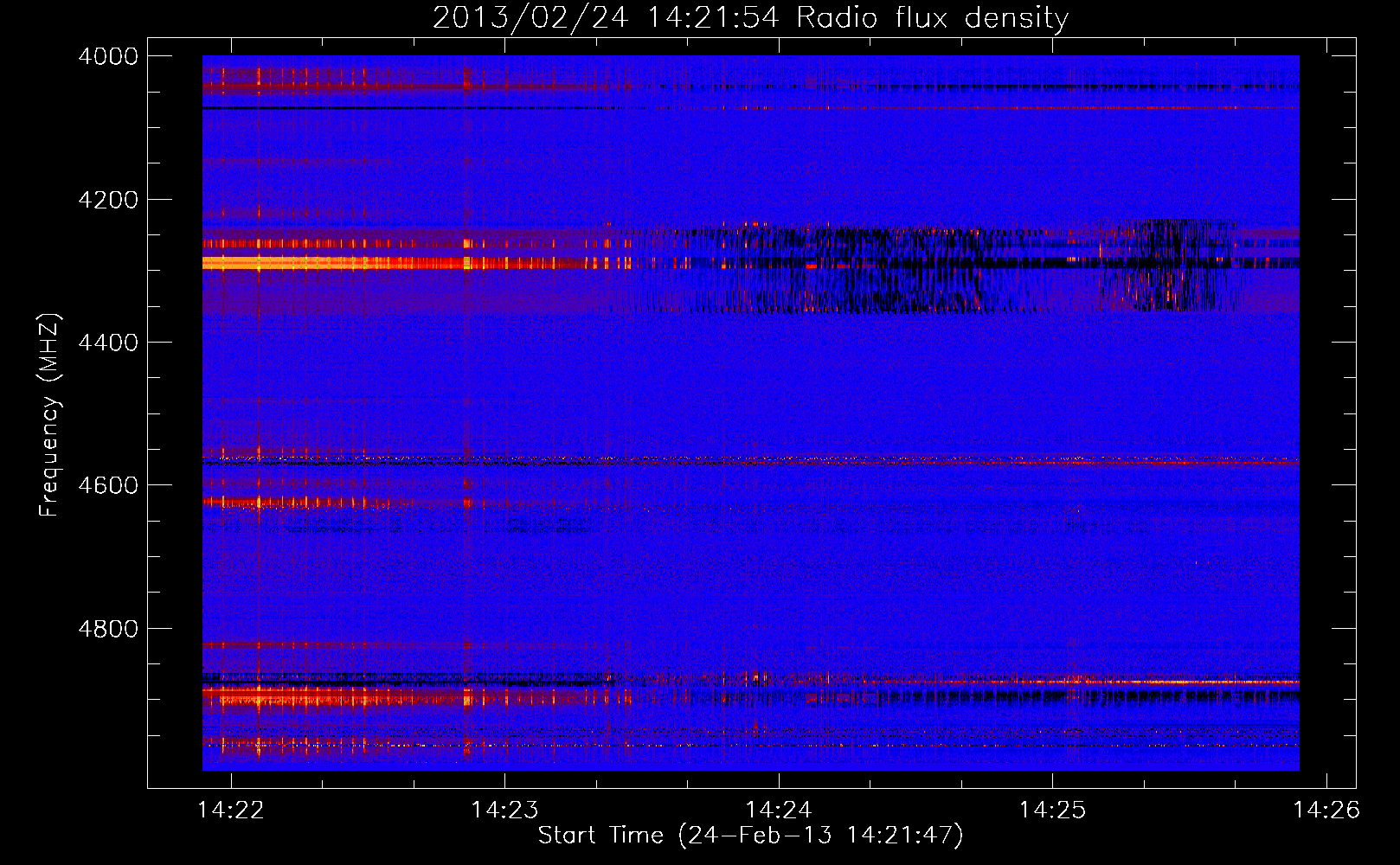This screenshot has height=865, width=1400.
Task: Click the 14:26 time tick label
Action: pyautogui.click(x=1326, y=810)
